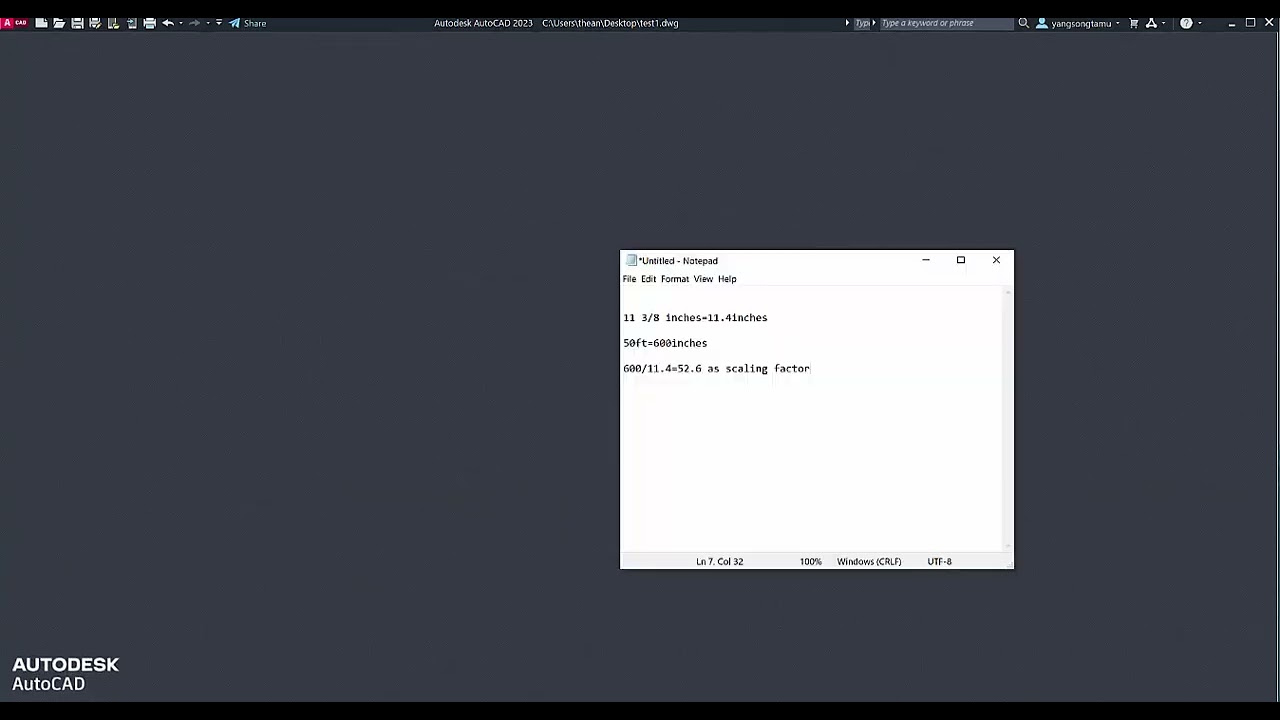Click the Plot printer icon

(149, 23)
